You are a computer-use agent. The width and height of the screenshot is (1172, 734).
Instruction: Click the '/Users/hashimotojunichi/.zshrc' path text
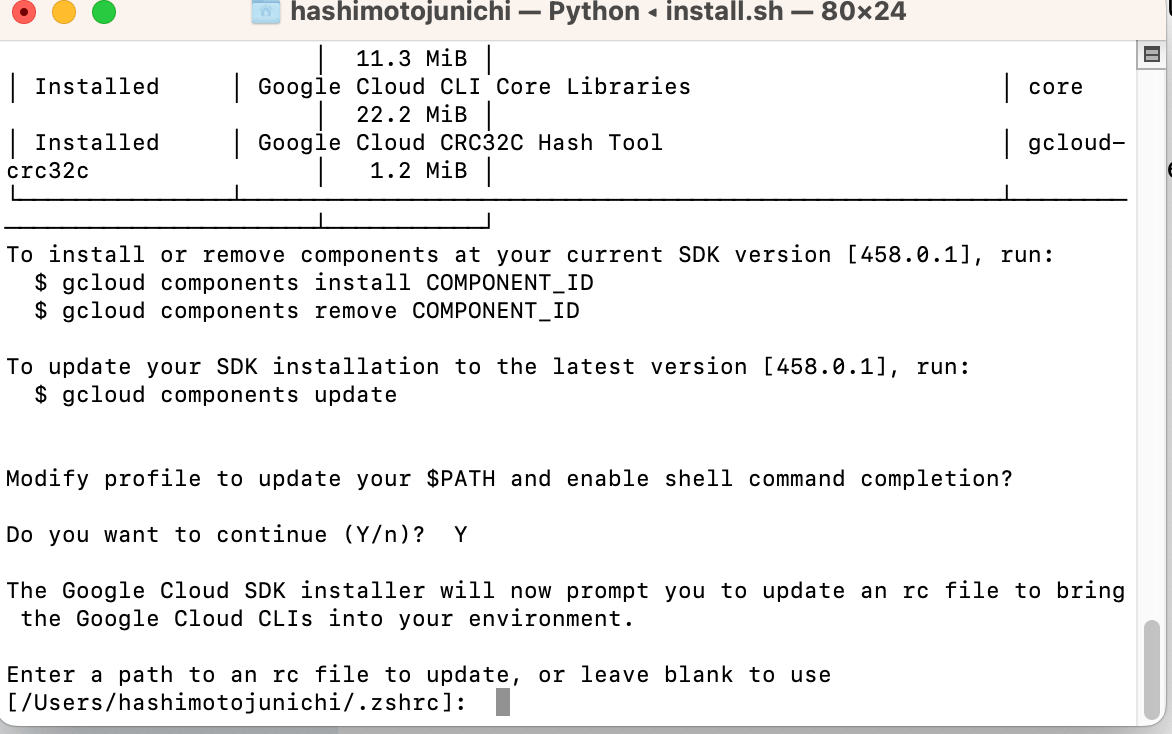point(237,703)
